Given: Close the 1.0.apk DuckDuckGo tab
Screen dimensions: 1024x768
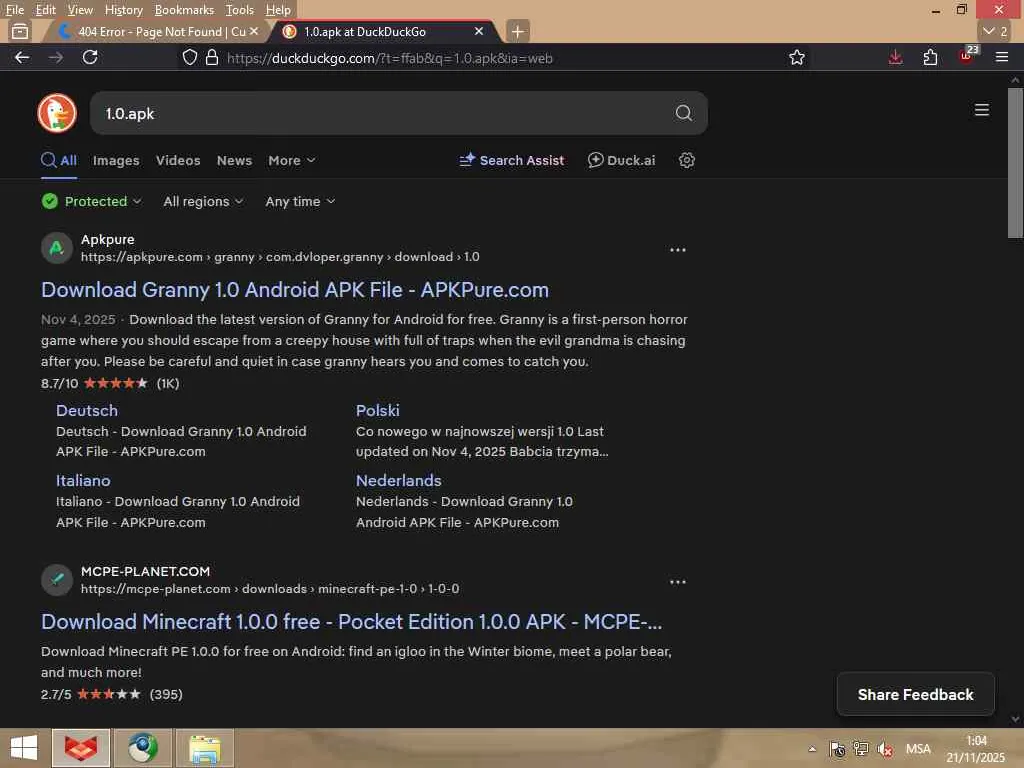Looking at the screenshot, I should pyautogui.click(x=479, y=31).
